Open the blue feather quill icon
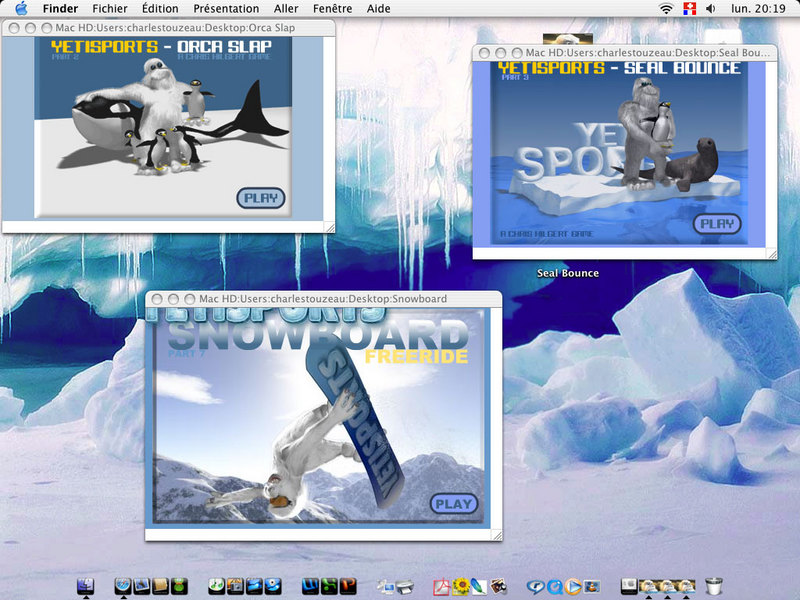This screenshot has height=600, width=800. [x=480, y=587]
